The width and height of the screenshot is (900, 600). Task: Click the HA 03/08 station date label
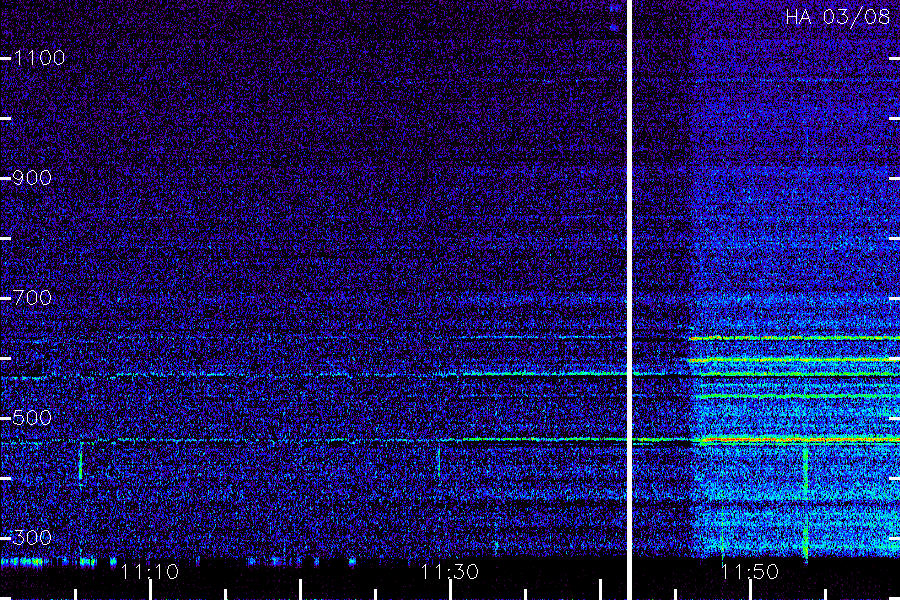pyautogui.click(x=837, y=17)
